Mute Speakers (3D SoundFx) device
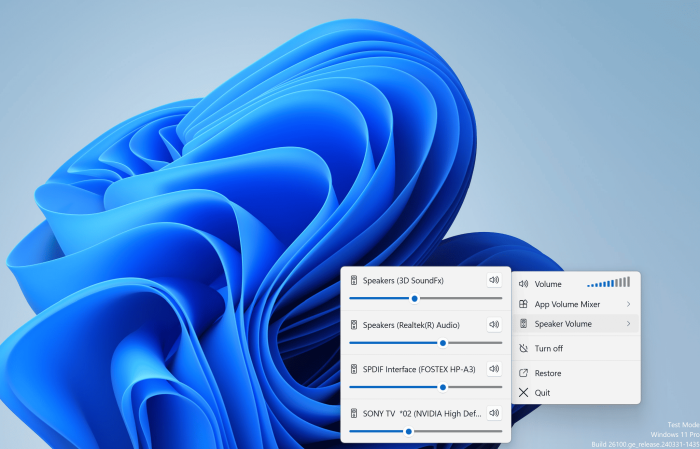This screenshot has height=449, width=700. (x=494, y=280)
